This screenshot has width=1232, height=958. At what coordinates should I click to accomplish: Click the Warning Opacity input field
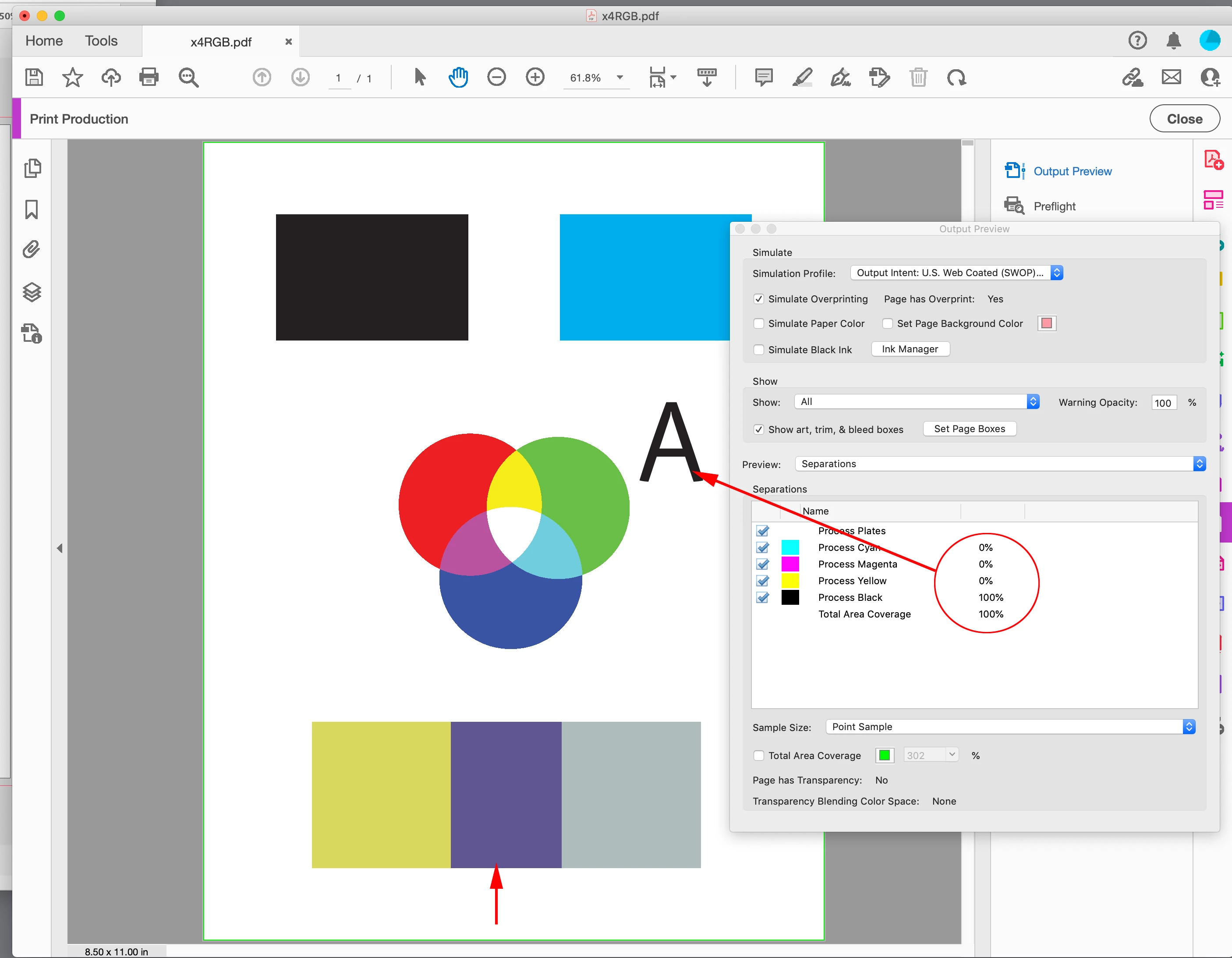(1163, 403)
